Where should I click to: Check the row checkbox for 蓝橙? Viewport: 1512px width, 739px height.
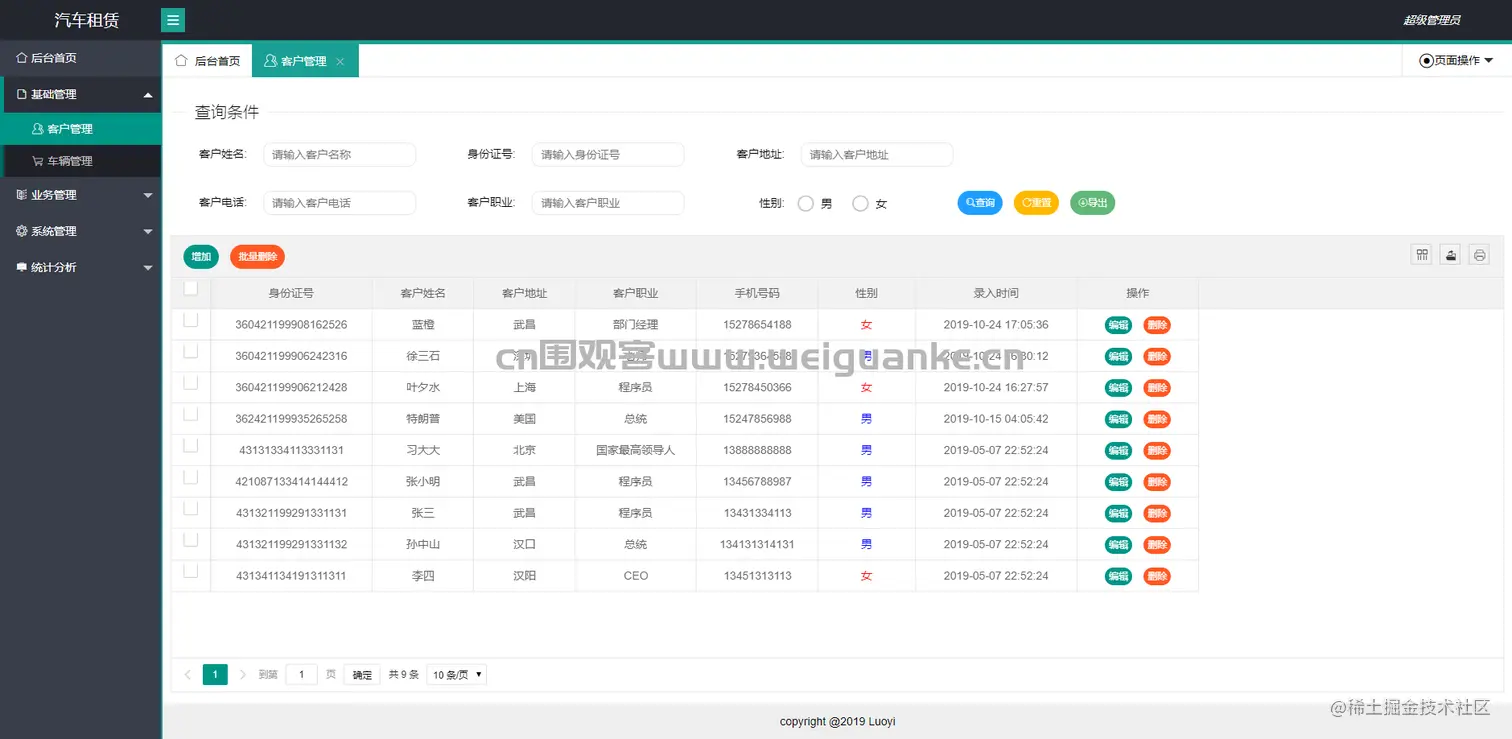pos(190,320)
